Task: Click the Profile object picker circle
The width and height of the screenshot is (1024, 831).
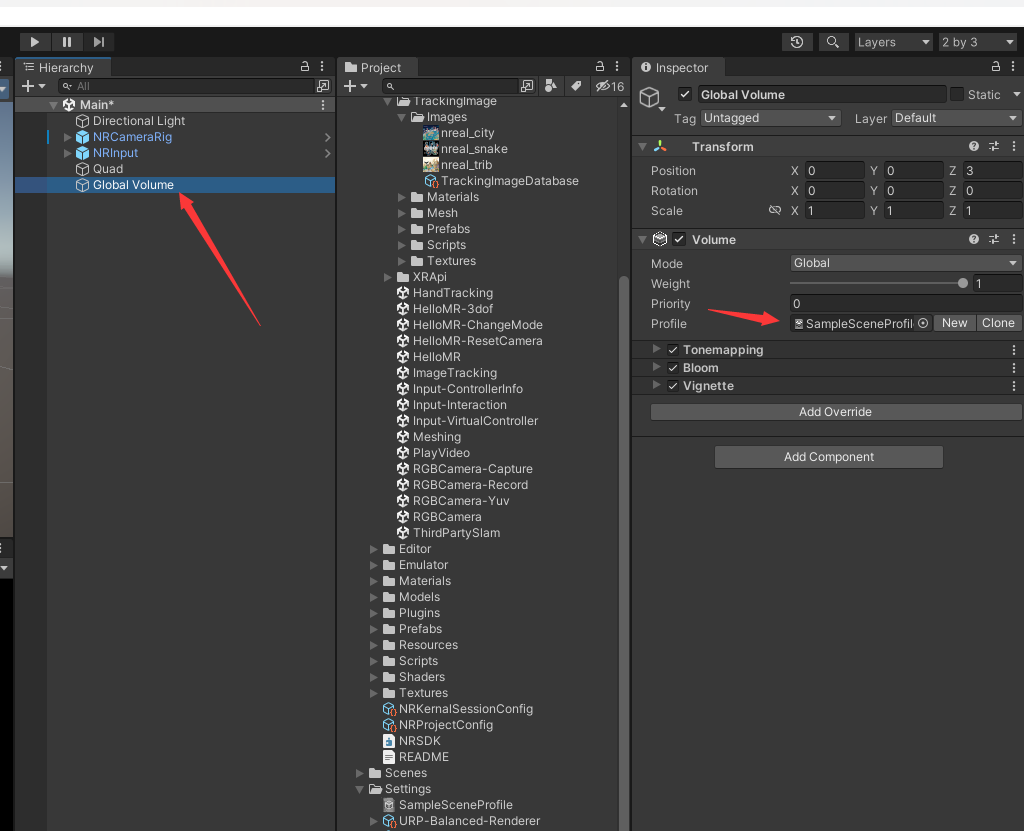Action: pos(922,323)
